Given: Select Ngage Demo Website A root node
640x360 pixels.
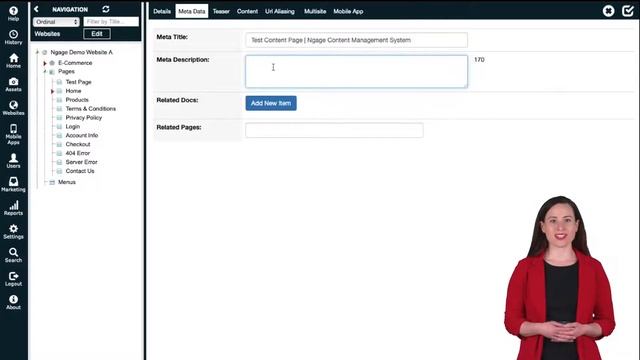Looking at the screenshot, I should pyautogui.click(x=81, y=52).
